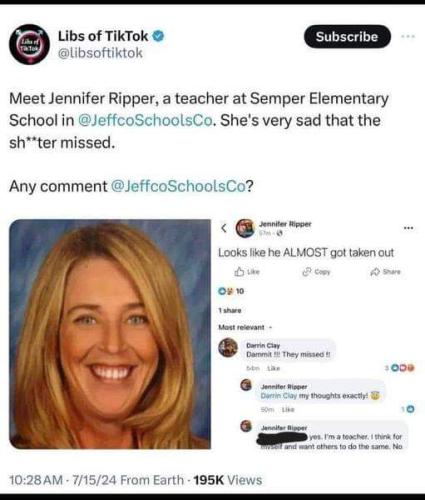Open the Libs of TikTok profile avatar
The image size is (425, 500).
(29, 44)
